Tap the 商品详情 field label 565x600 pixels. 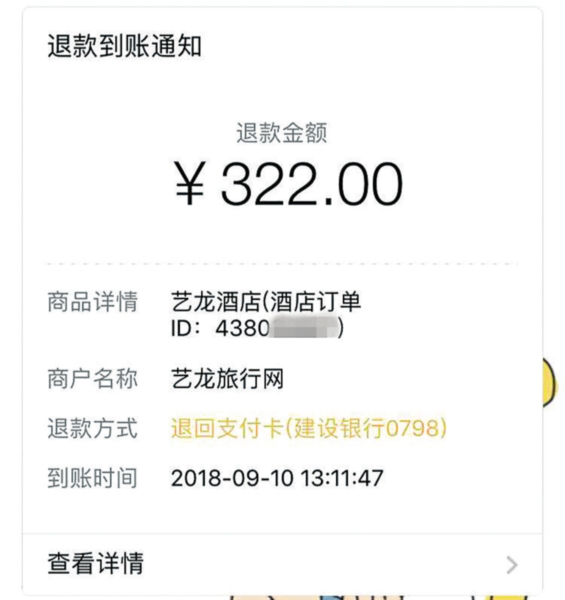[92, 302]
